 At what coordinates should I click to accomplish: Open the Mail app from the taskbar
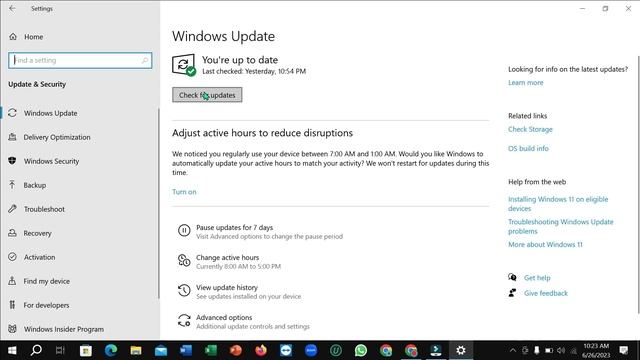pyautogui.click(x=161, y=350)
